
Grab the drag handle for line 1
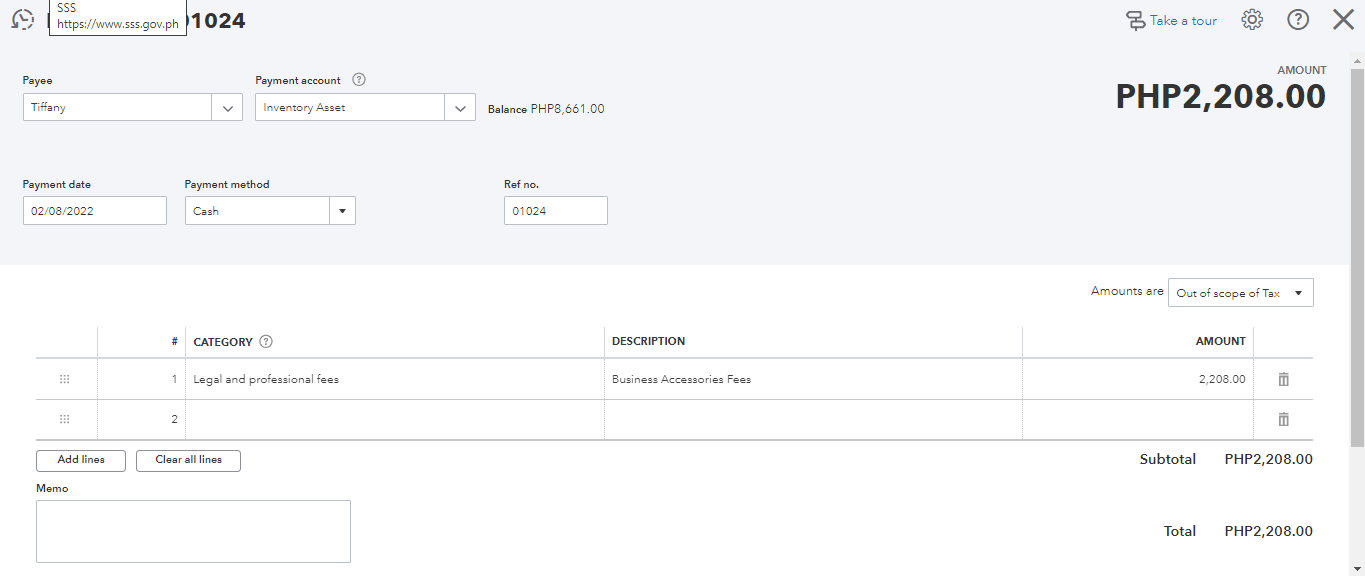tap(65, 379)
